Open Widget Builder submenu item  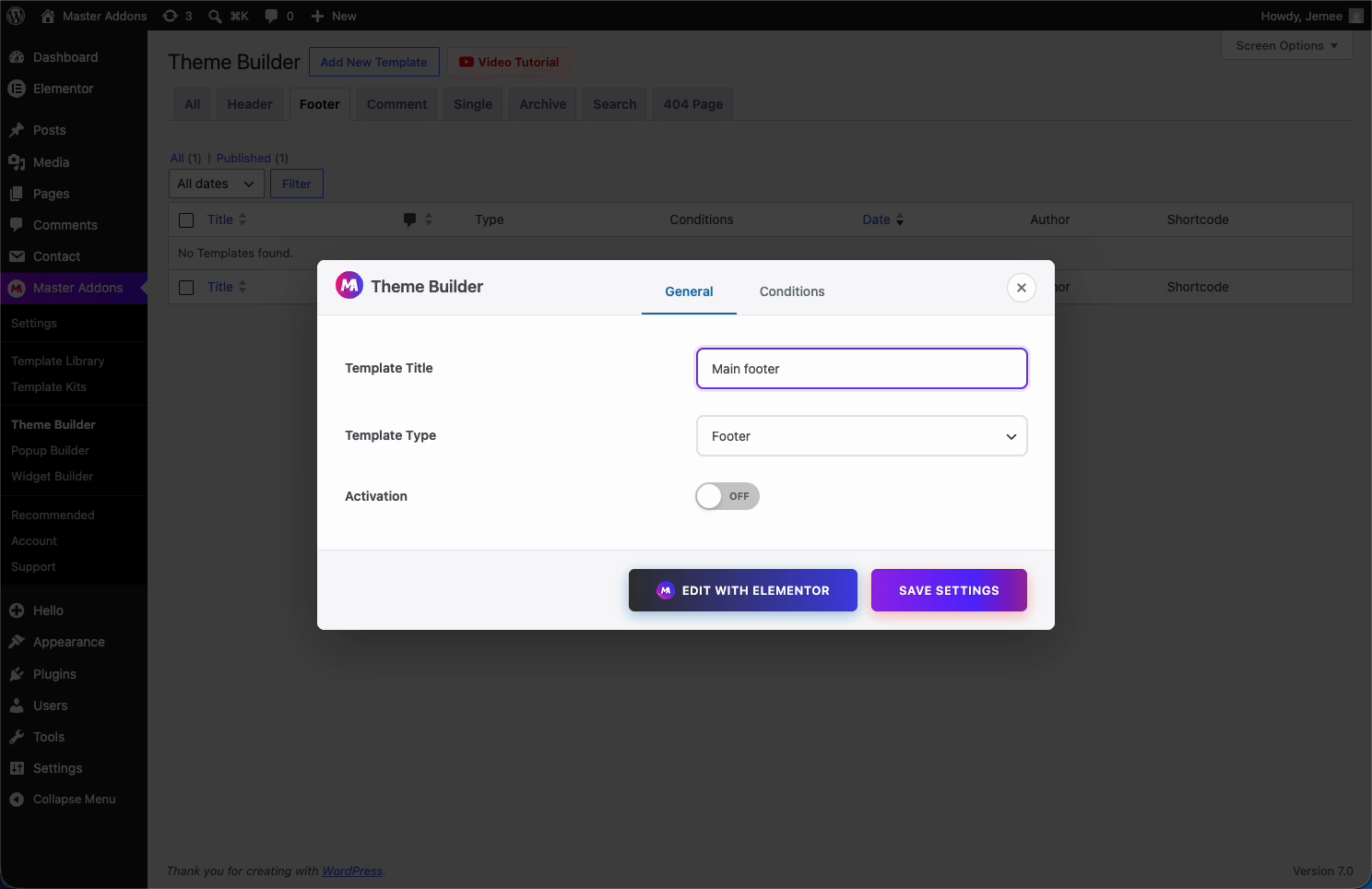[53, 476]
